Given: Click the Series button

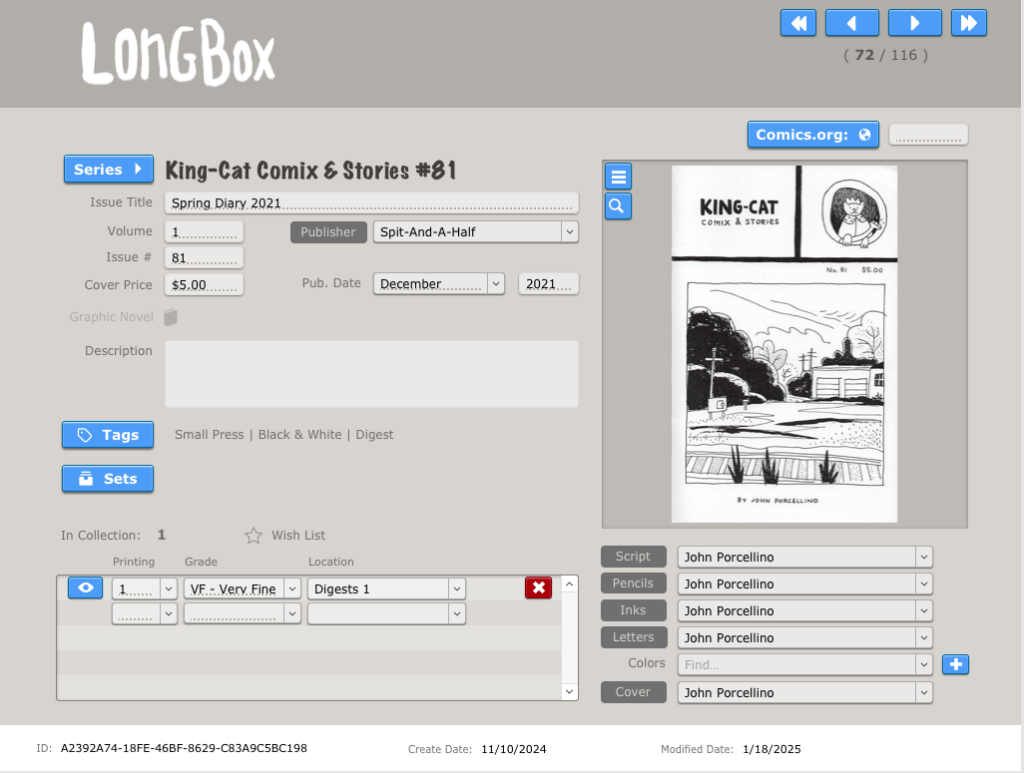Looking at the screenshot, I should (108, 169).
